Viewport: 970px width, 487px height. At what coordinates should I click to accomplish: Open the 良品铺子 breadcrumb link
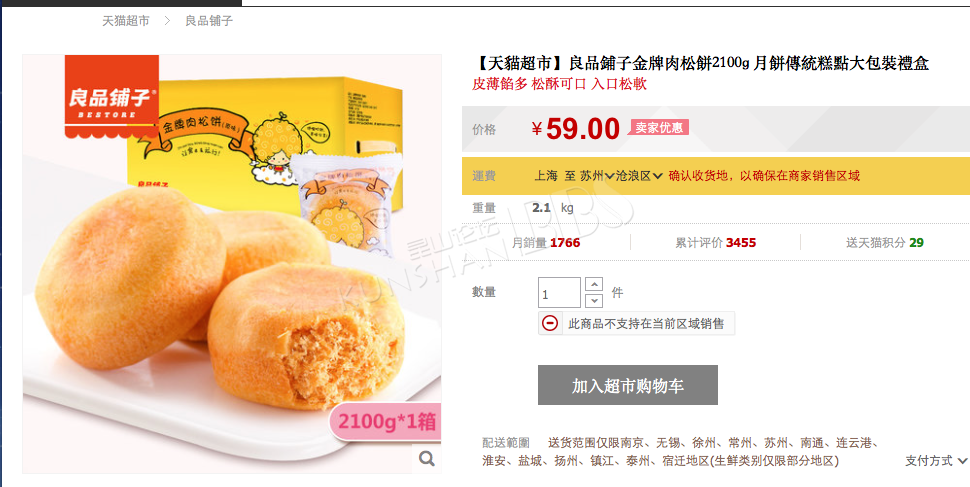209,21
